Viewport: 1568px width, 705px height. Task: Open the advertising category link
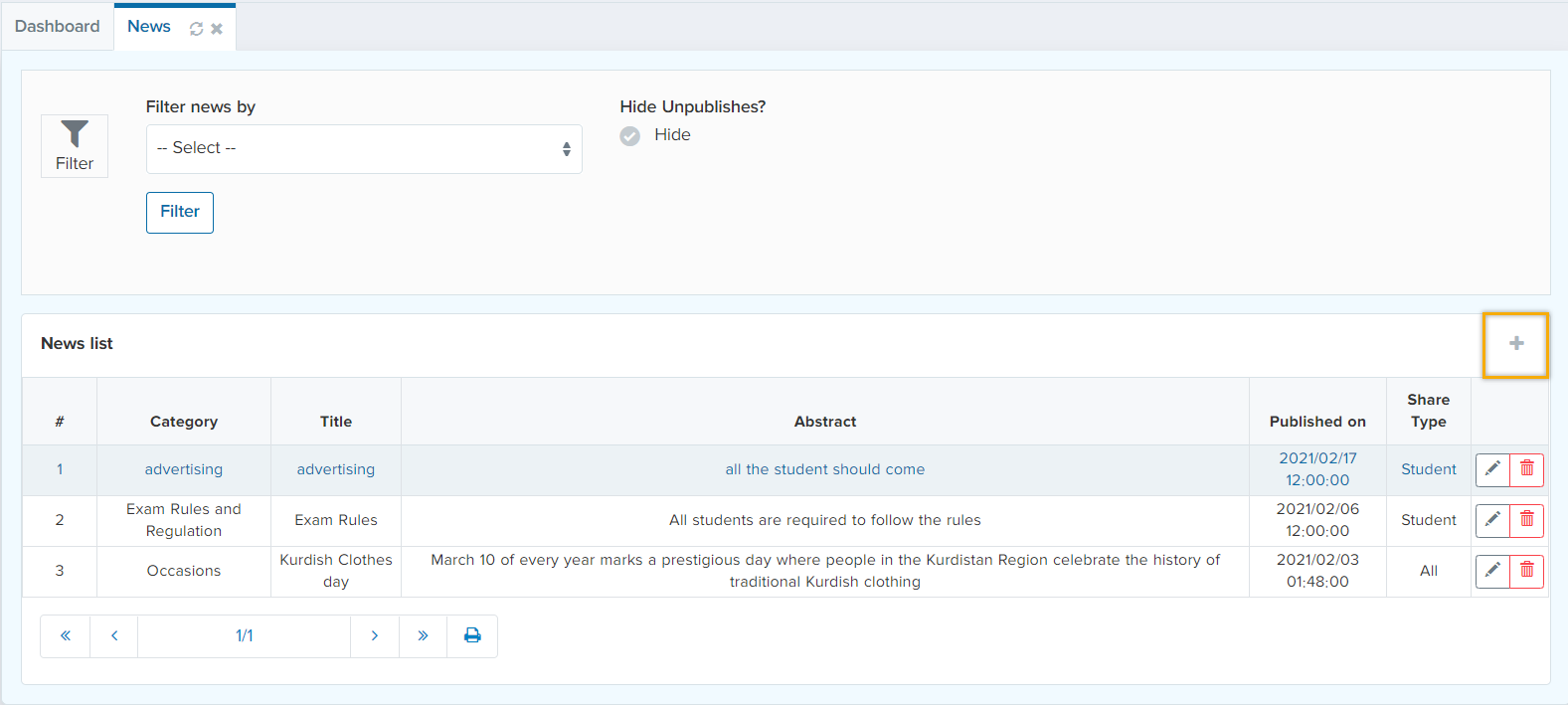click(x=184, y=469)
